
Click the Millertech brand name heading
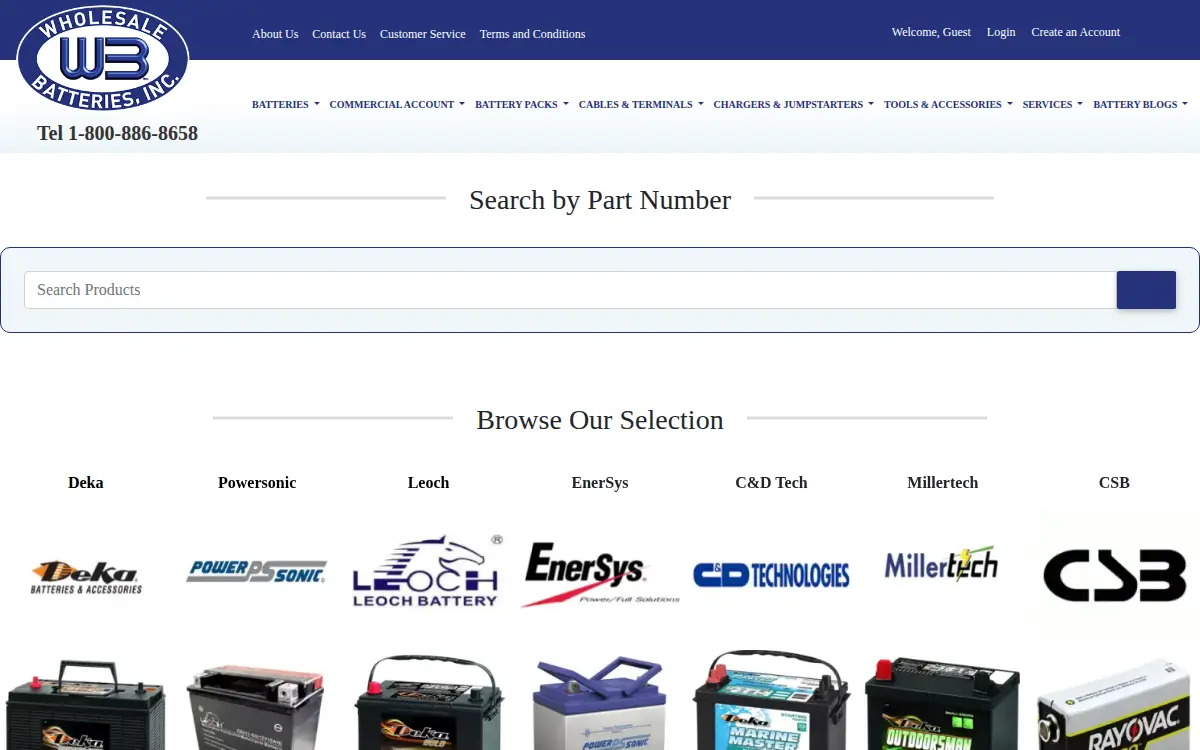[942, 483]
